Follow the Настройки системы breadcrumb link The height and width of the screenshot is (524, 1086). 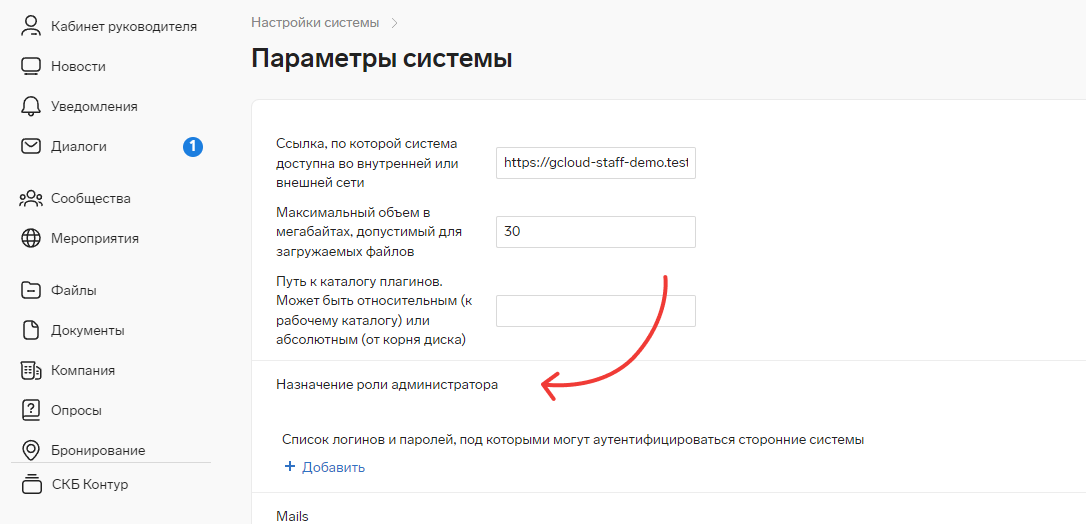pos(315,23)
